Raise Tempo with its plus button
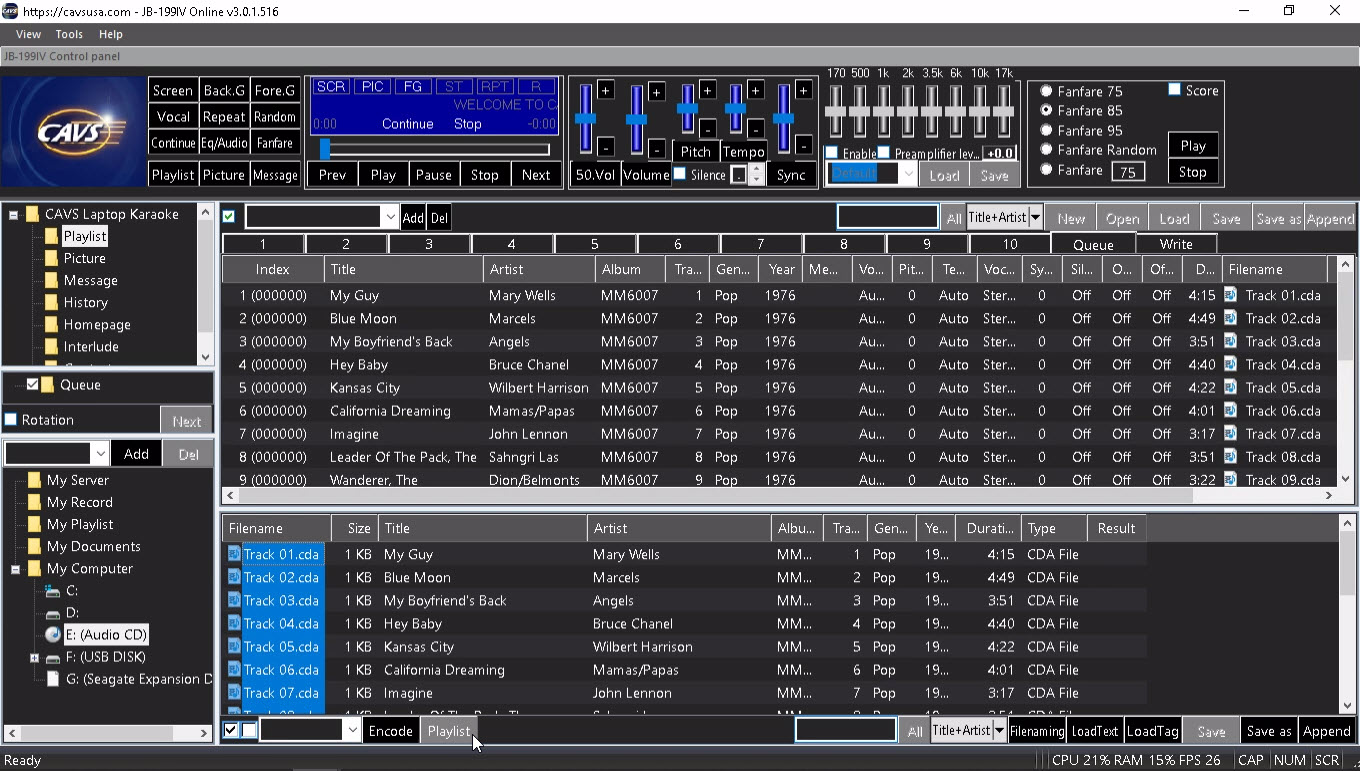The height and width of the screenshot is (771, 1360). pos(756,91)
